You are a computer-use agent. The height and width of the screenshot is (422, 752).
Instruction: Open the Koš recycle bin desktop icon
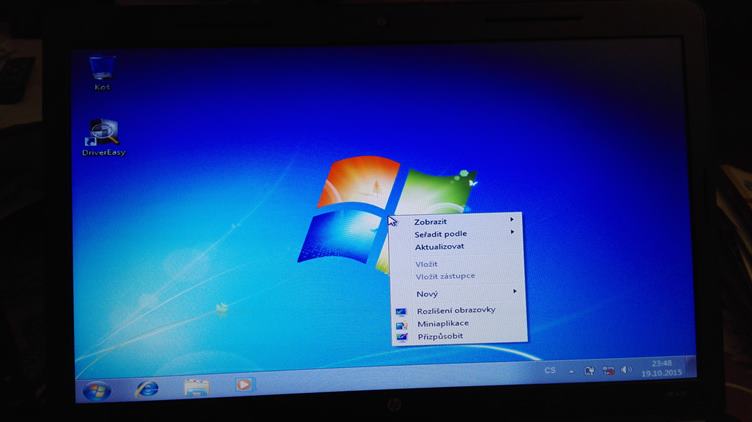point(101,71)
